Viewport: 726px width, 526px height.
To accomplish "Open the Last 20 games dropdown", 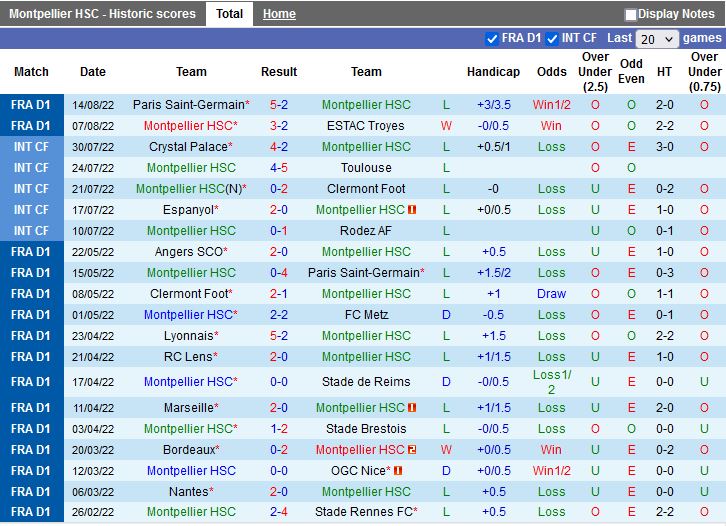I will (x=656, y=39).
